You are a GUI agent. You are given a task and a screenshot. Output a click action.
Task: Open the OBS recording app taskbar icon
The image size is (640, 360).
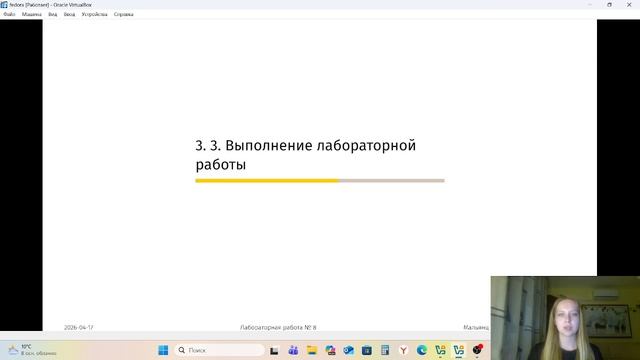(477, 350)
